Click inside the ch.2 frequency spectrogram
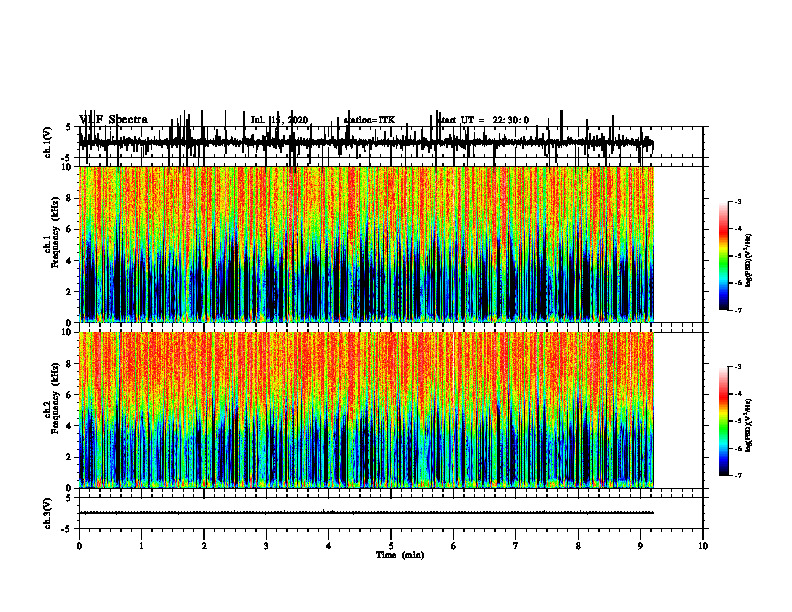792x612 pixels. (x=366, y=410)
